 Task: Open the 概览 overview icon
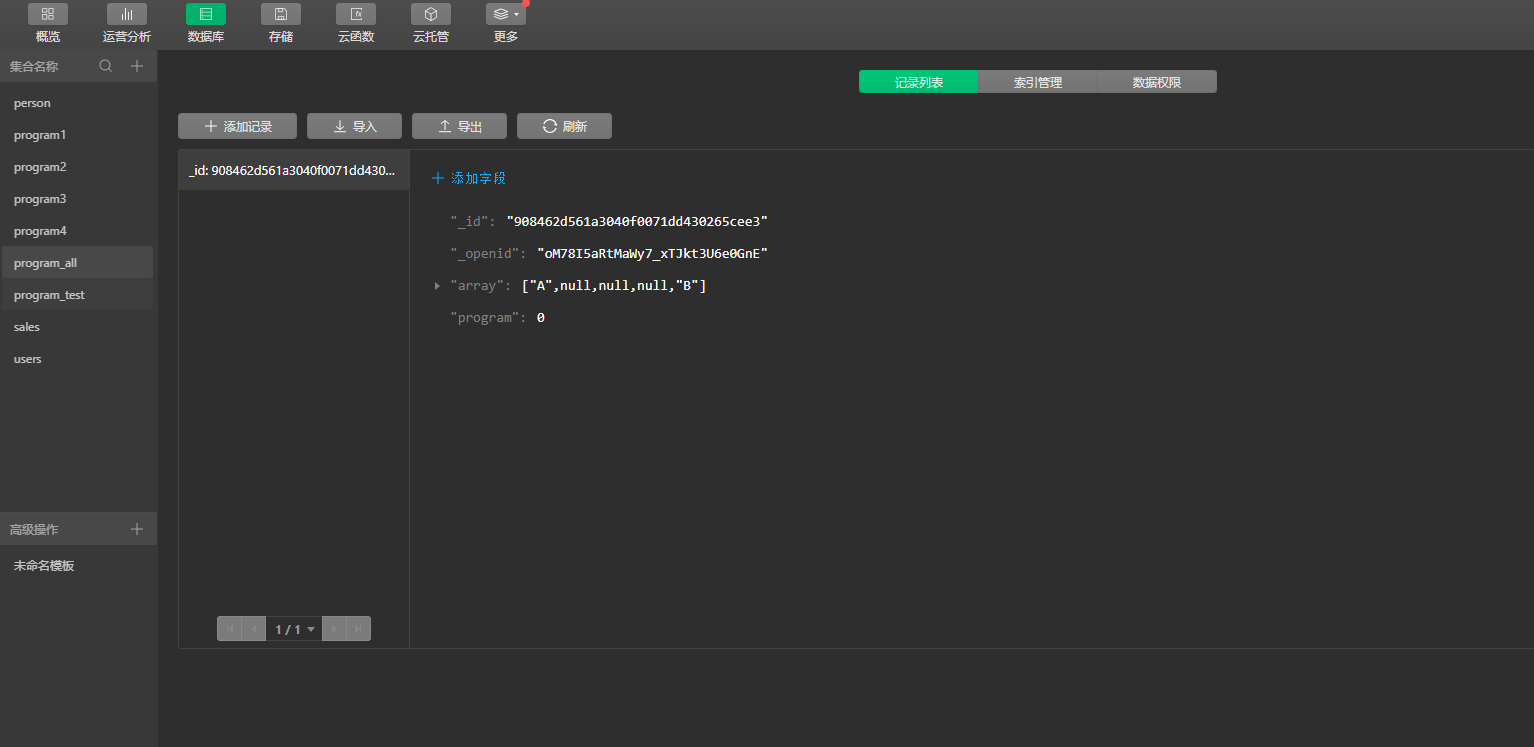click(48, 14)
